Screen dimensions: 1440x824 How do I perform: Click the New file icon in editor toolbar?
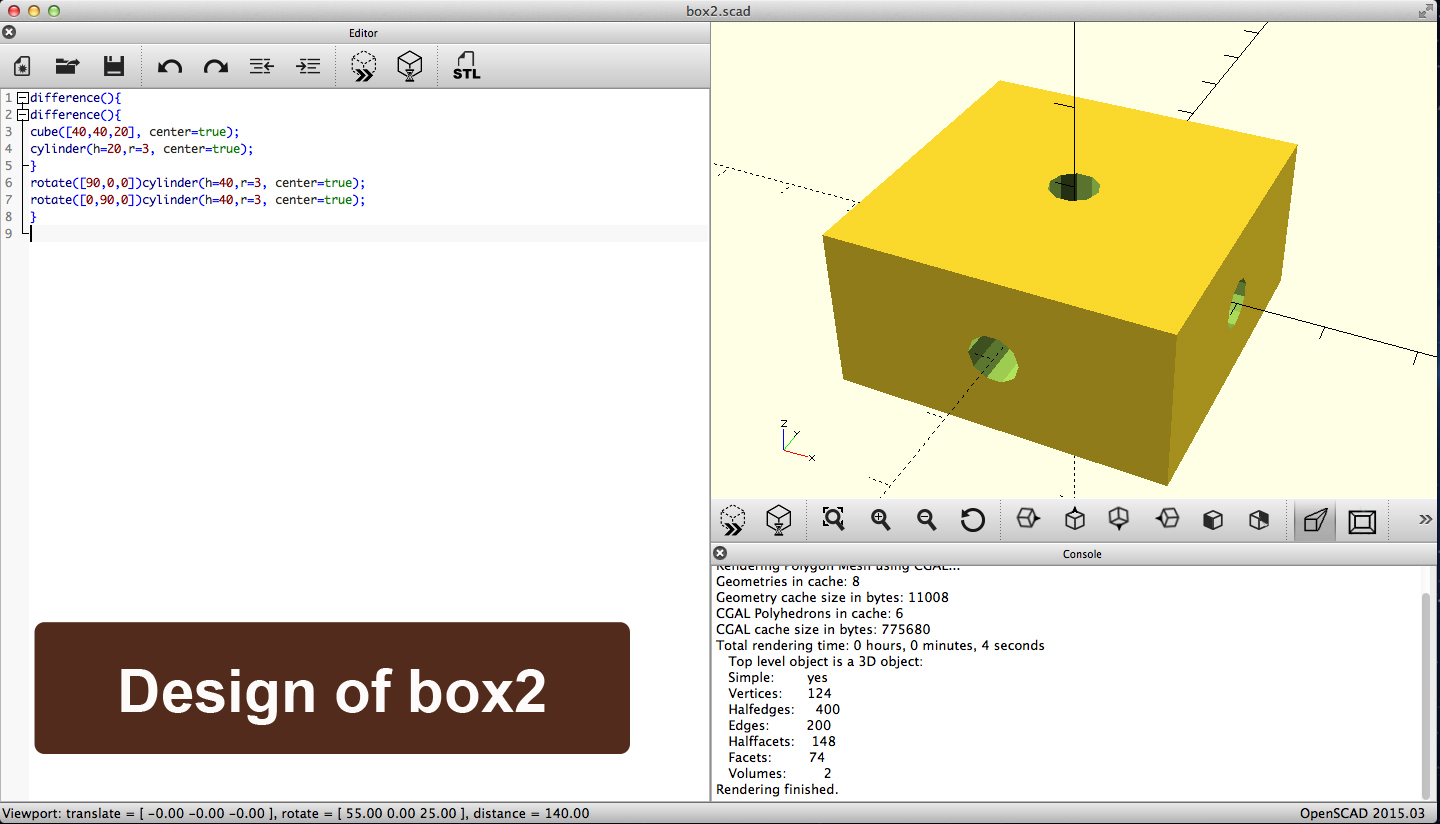[x=22, y=67]
